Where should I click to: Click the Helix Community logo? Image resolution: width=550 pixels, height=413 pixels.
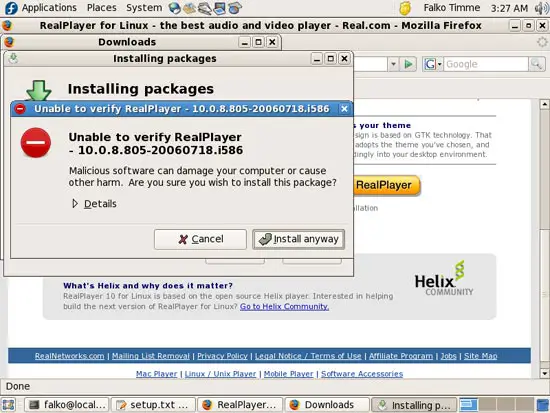tap(444, 279)
